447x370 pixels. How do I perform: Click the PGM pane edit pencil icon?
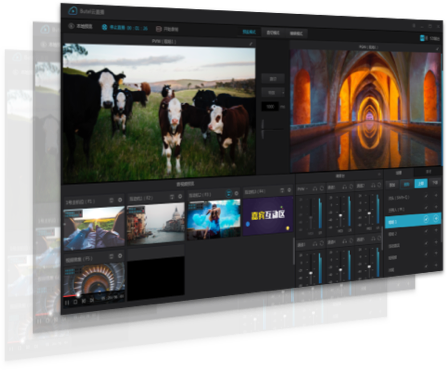coord(437,49)
